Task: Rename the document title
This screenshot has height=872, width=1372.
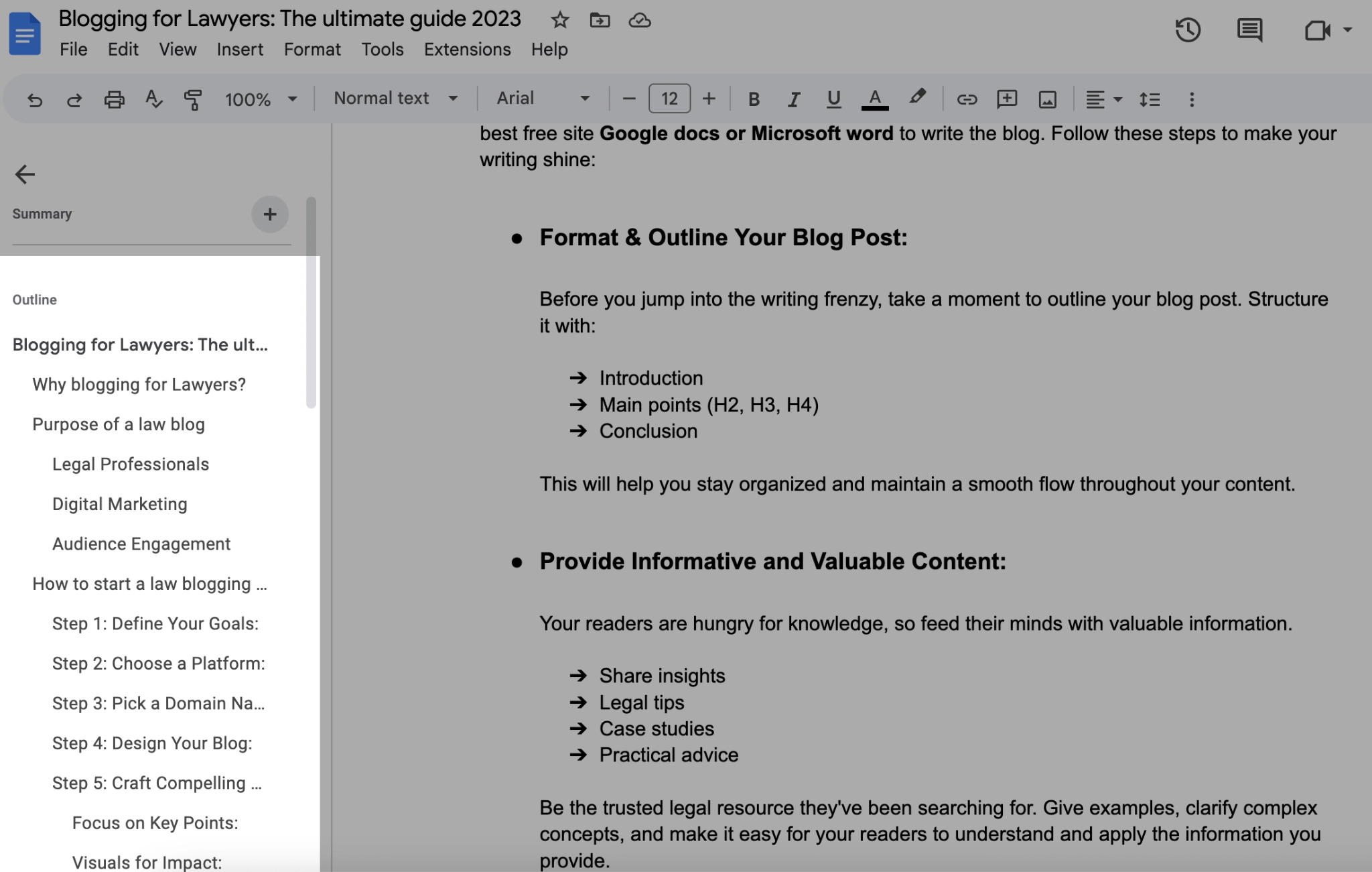Action: tap(289, 19)
